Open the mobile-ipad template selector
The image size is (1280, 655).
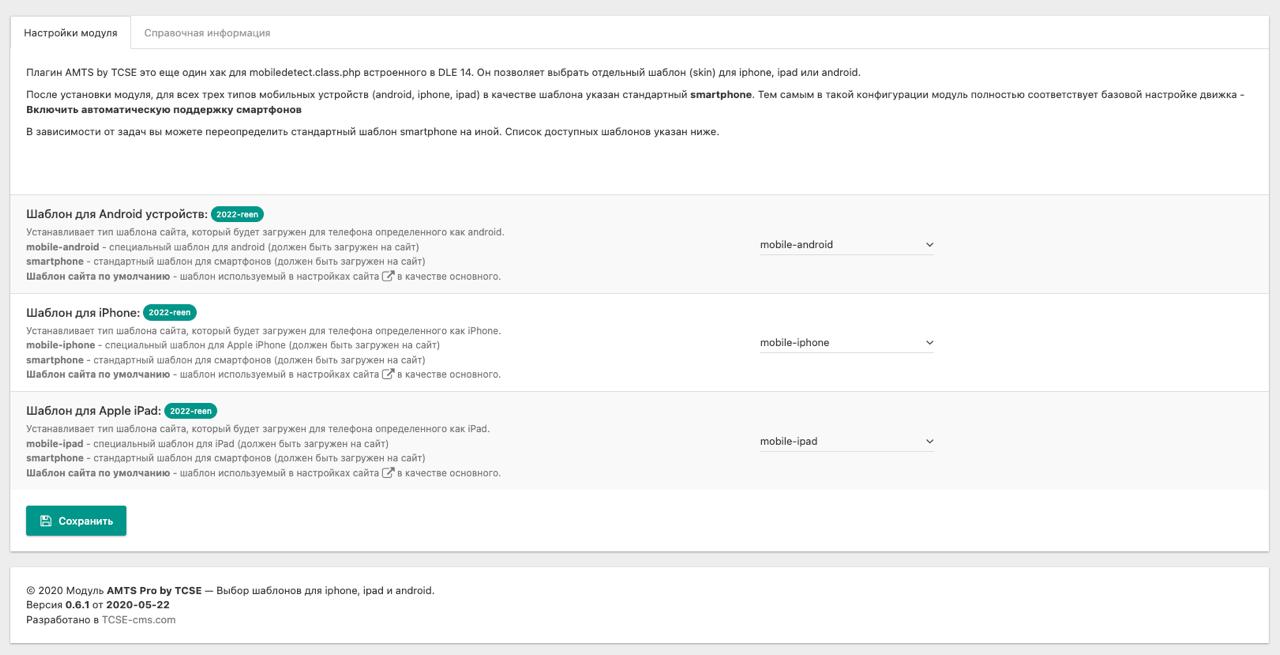[846, 441]
